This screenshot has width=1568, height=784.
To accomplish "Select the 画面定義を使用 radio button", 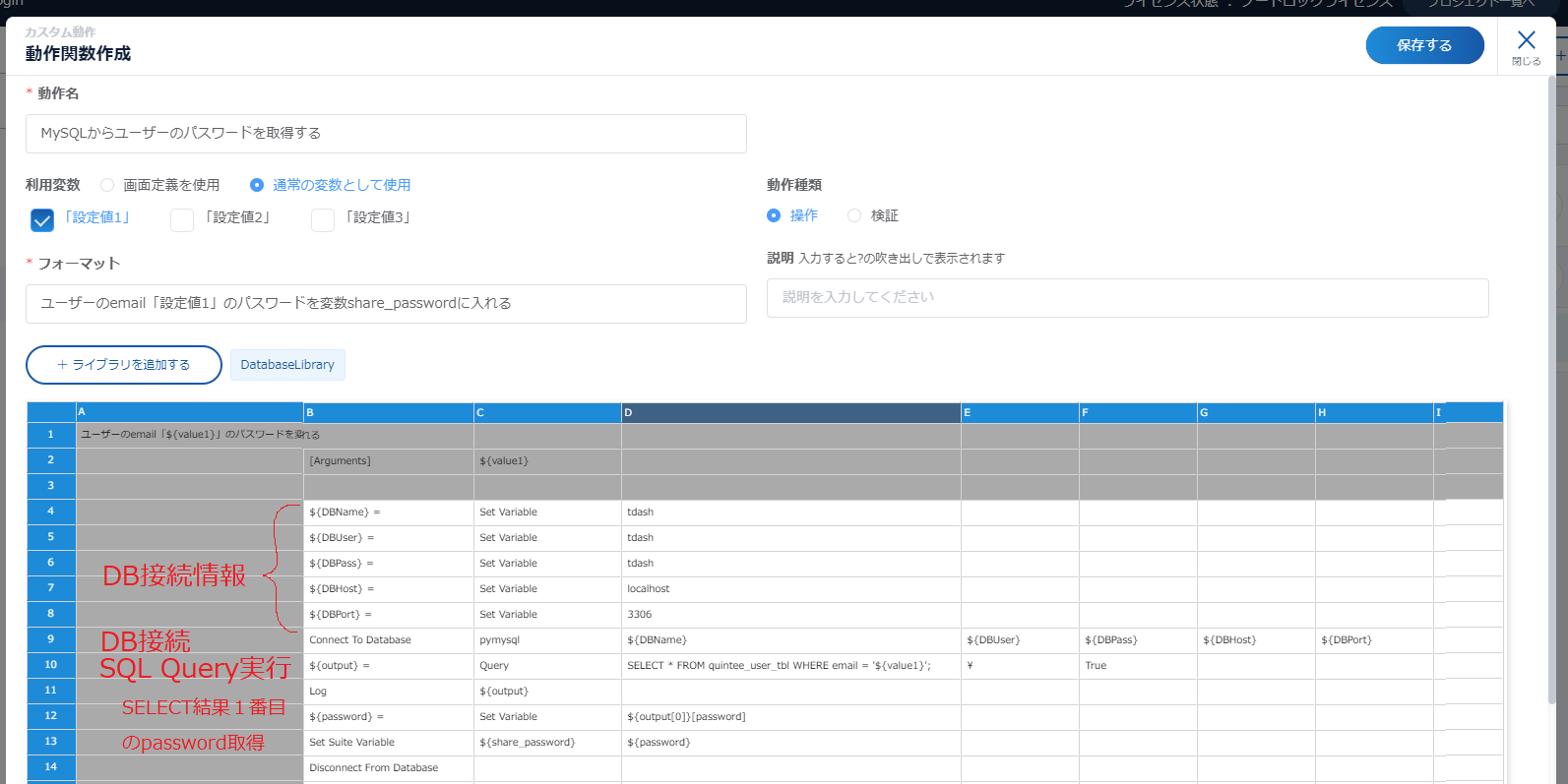I will point(107,185).
